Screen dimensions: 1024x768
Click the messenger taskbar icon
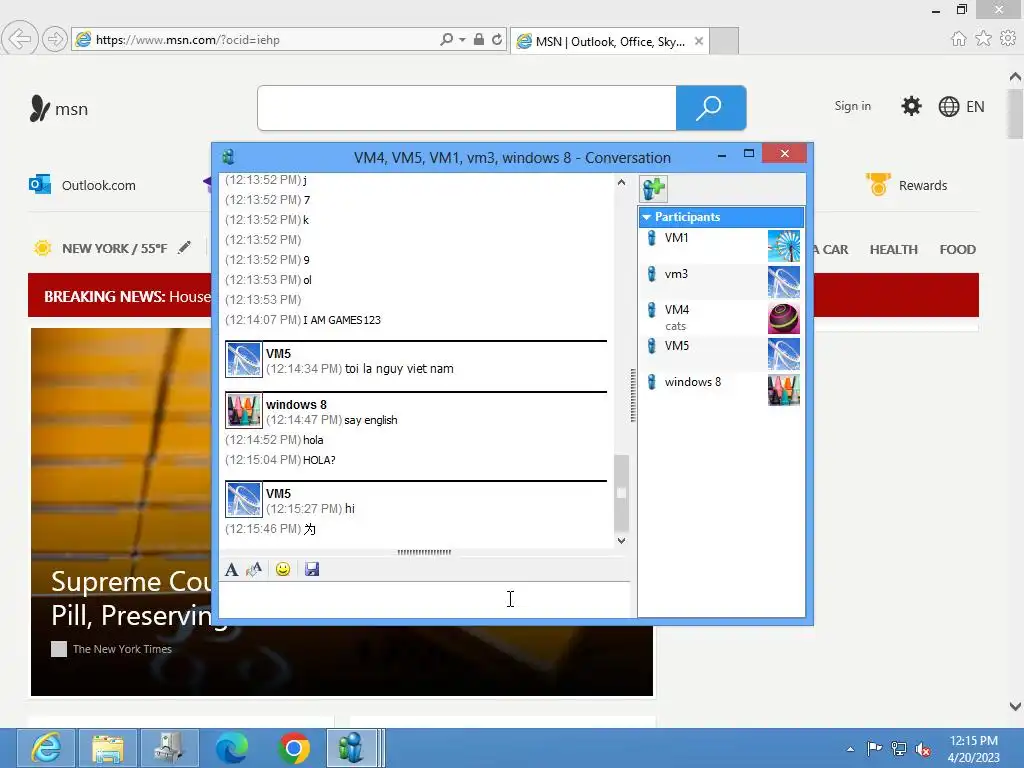352,748
